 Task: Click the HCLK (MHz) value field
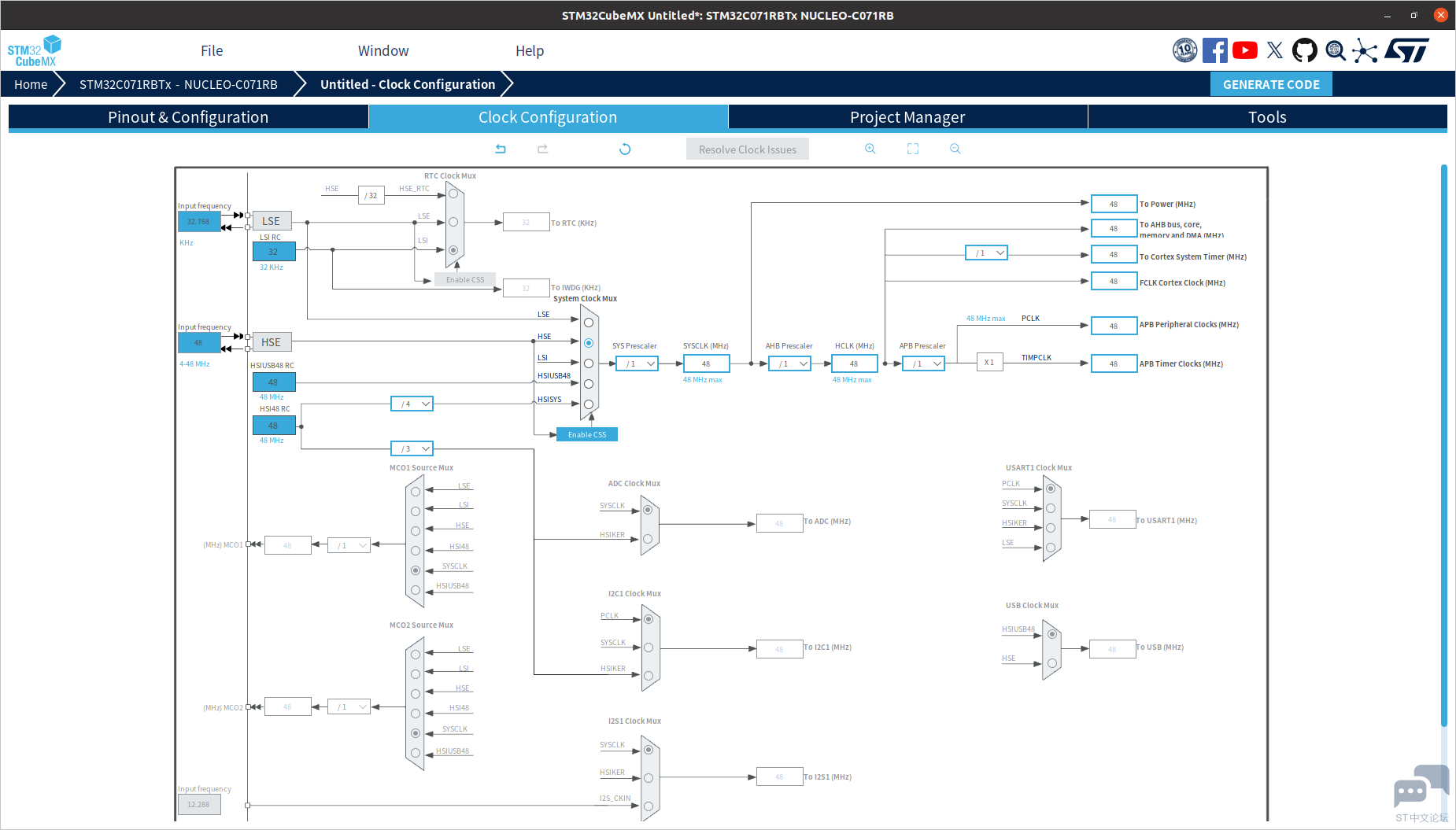pyautogui.click(x=854, y=363)
